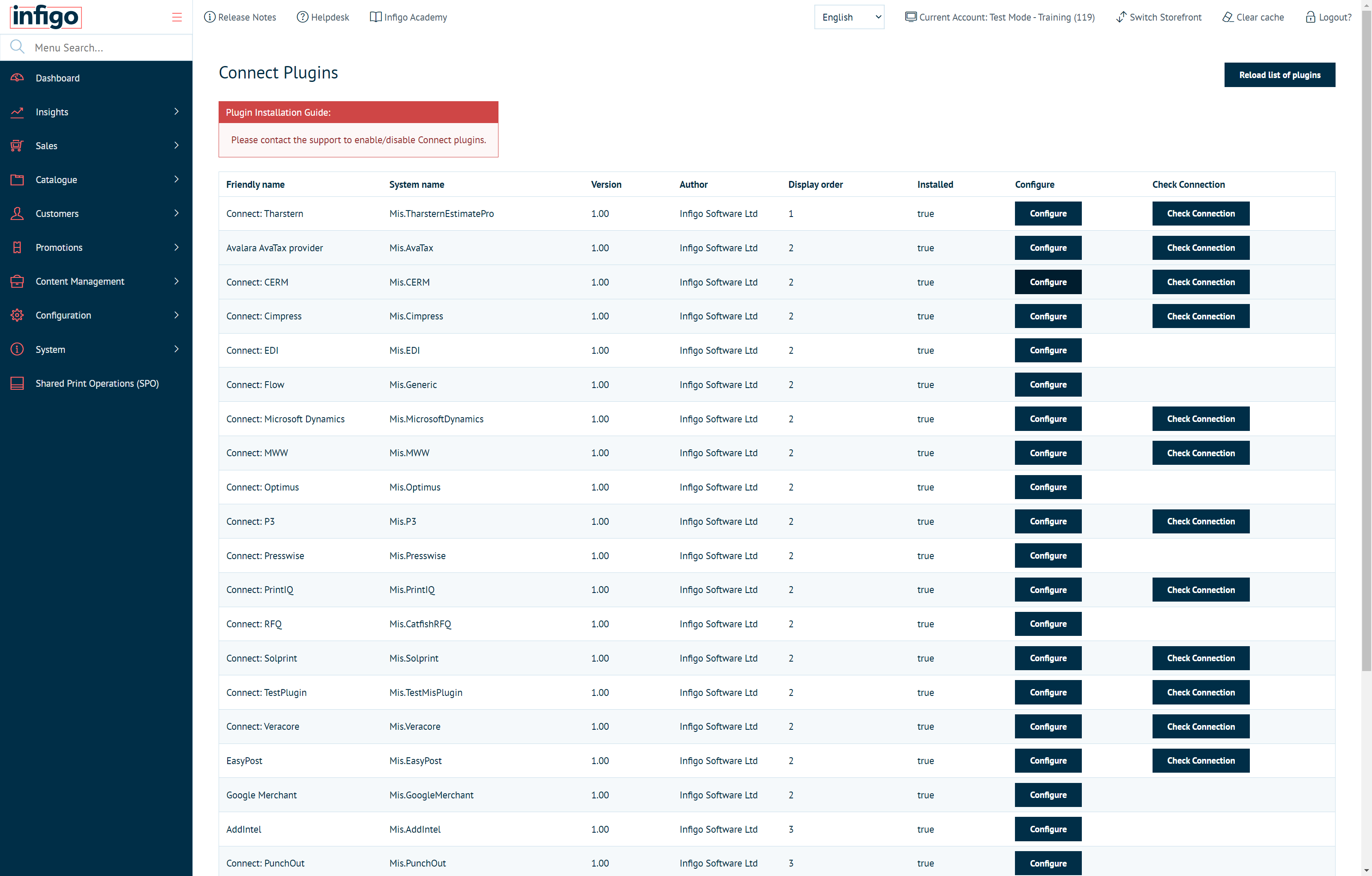Screen dimensions: 1372x876
Task: Click the Release Notes info icon
Action: pyautogui.click(x=210, y=17)
